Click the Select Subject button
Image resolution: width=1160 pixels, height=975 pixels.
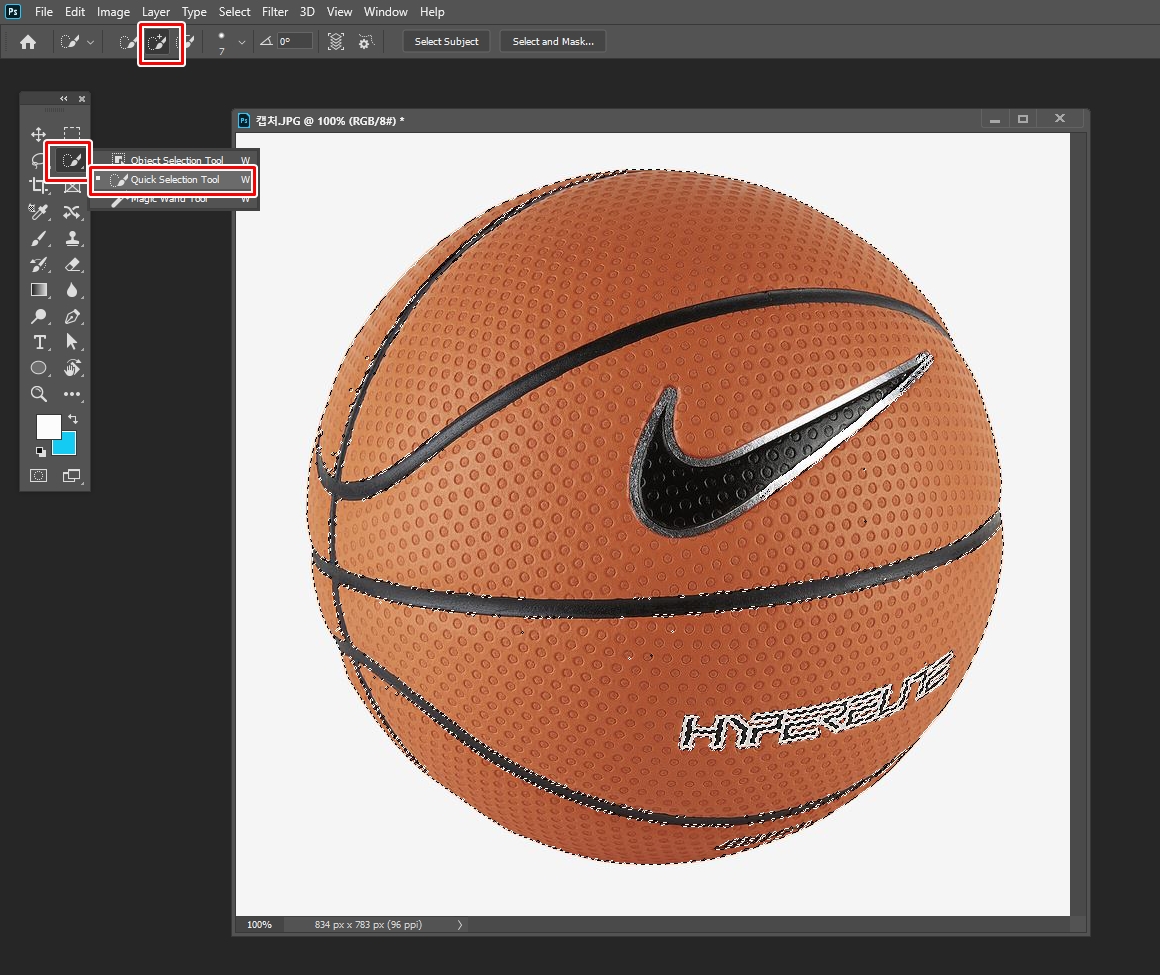click(446, 41)
